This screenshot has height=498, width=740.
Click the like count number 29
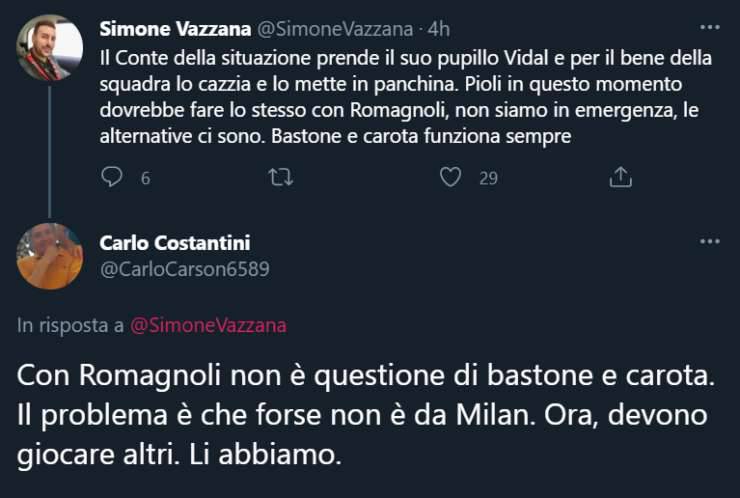[x=488, y=178]
